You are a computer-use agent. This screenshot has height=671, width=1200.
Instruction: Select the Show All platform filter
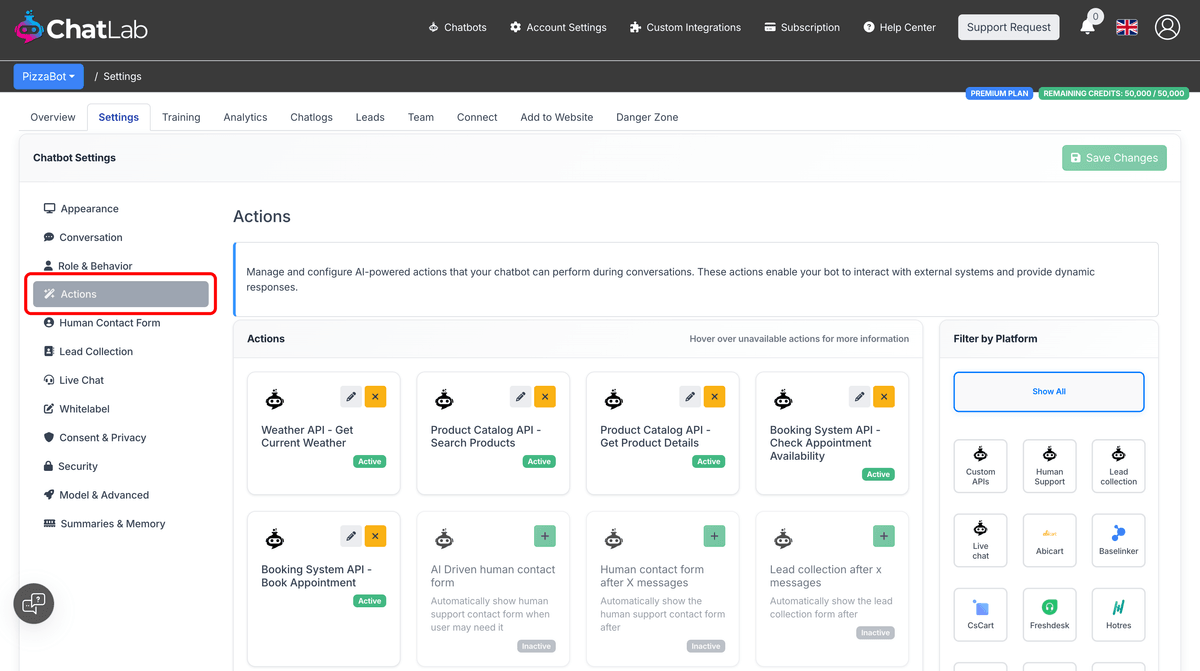click(x=1048, y=392)
